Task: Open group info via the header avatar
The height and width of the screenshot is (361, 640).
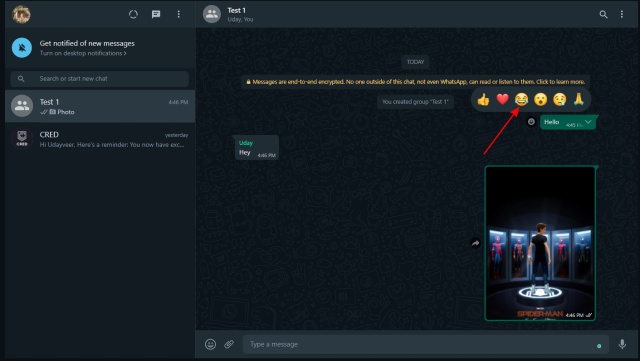Action: tap(212, 14)
